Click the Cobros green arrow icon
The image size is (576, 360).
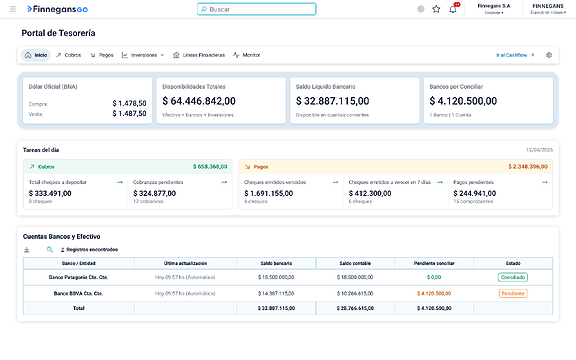click(32, 167)
